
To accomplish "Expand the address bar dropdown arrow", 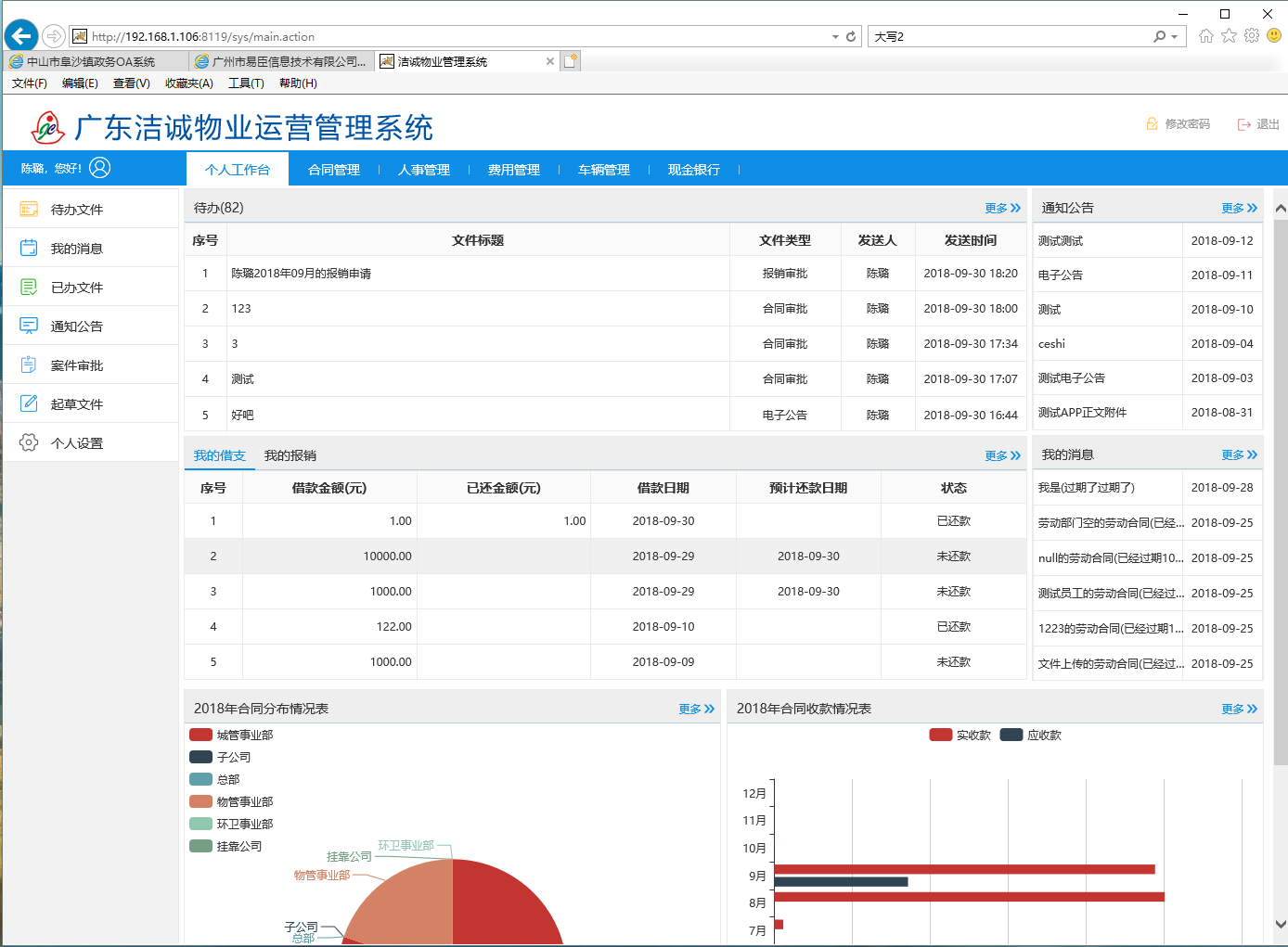I will [x=835, y=36].
